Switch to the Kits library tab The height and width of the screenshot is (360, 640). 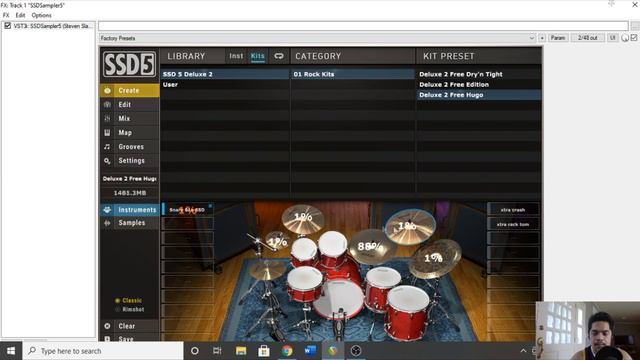tap(258, 56)
